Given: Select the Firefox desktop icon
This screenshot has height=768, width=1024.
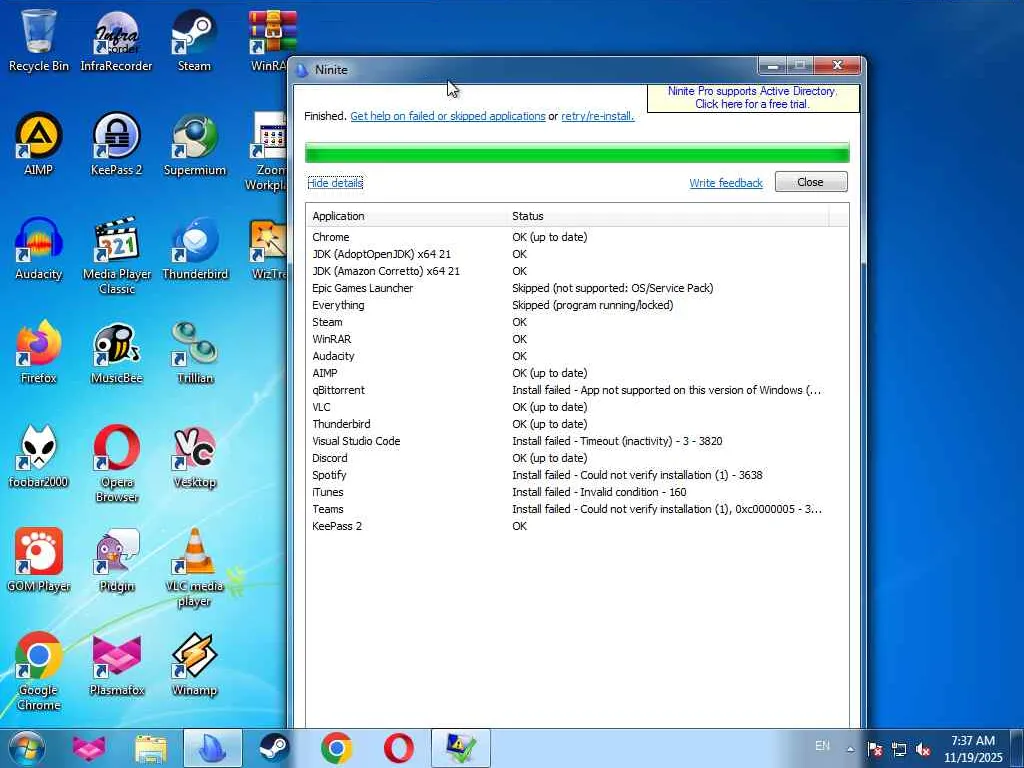Looking at the screenshot, I should coord(39,353).
